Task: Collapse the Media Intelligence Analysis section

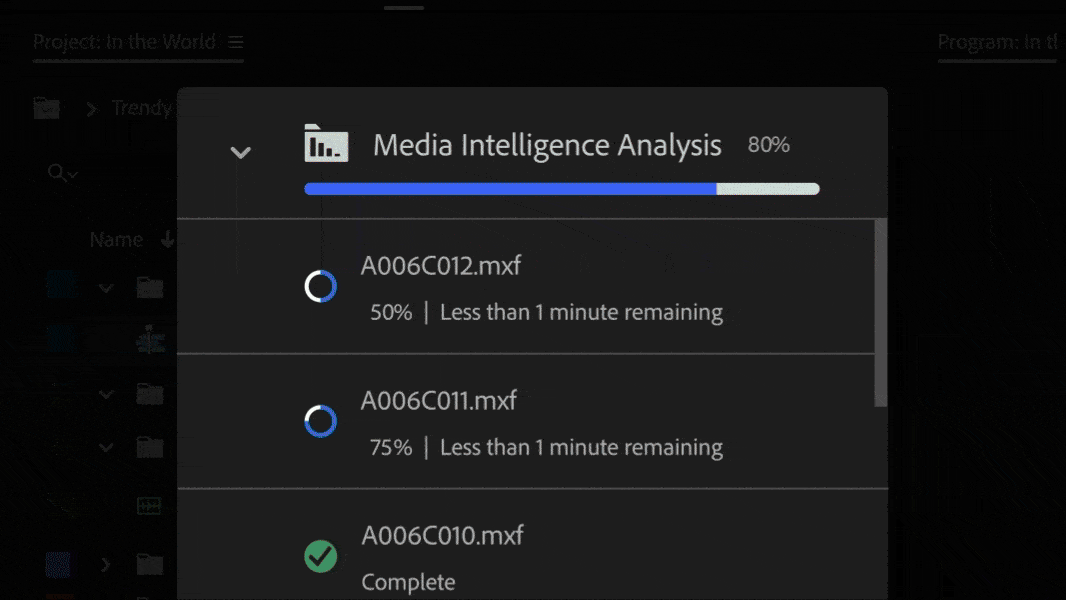Action: coord(240,153)
